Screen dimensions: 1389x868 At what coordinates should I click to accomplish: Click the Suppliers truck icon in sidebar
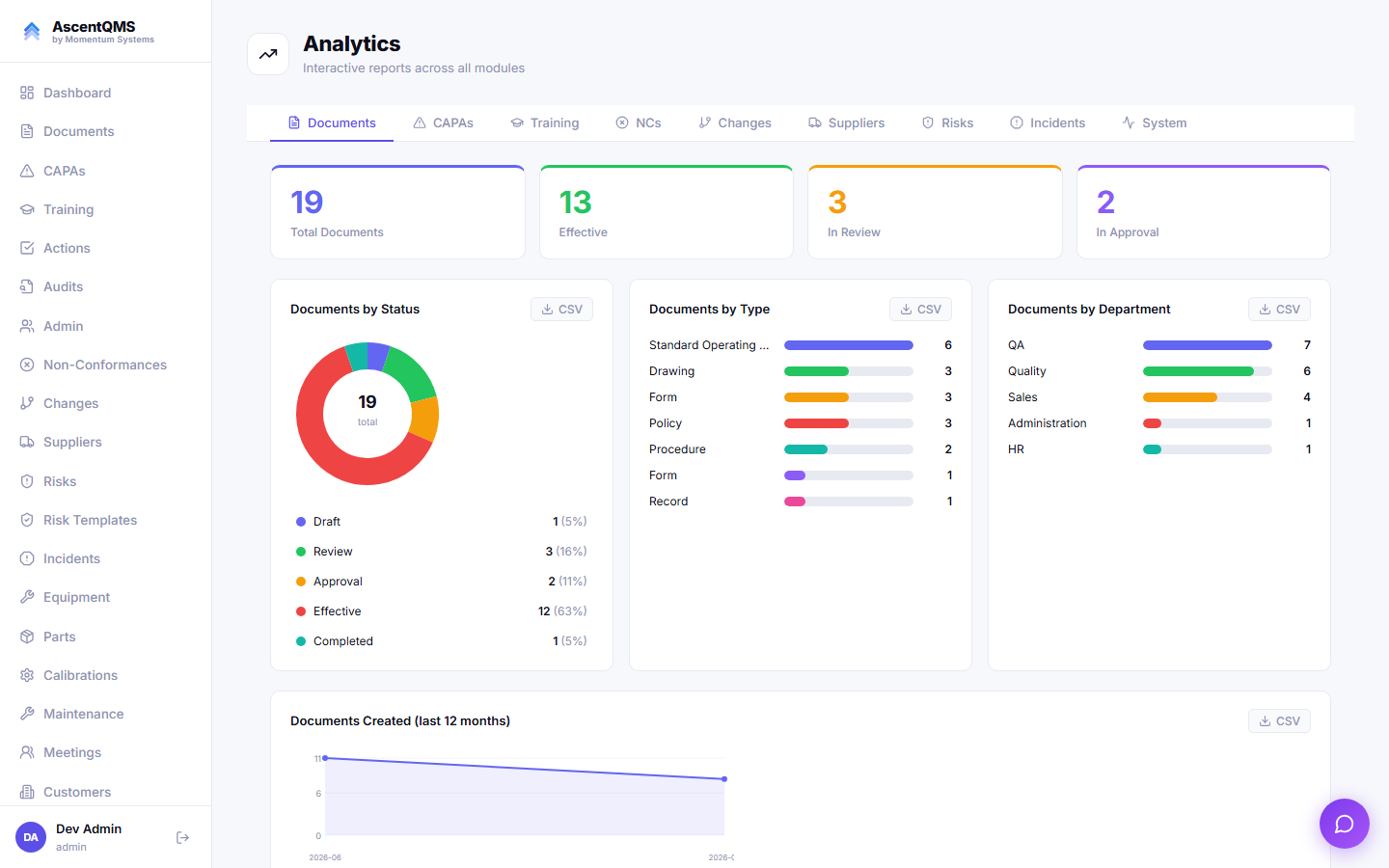point(27,442)
